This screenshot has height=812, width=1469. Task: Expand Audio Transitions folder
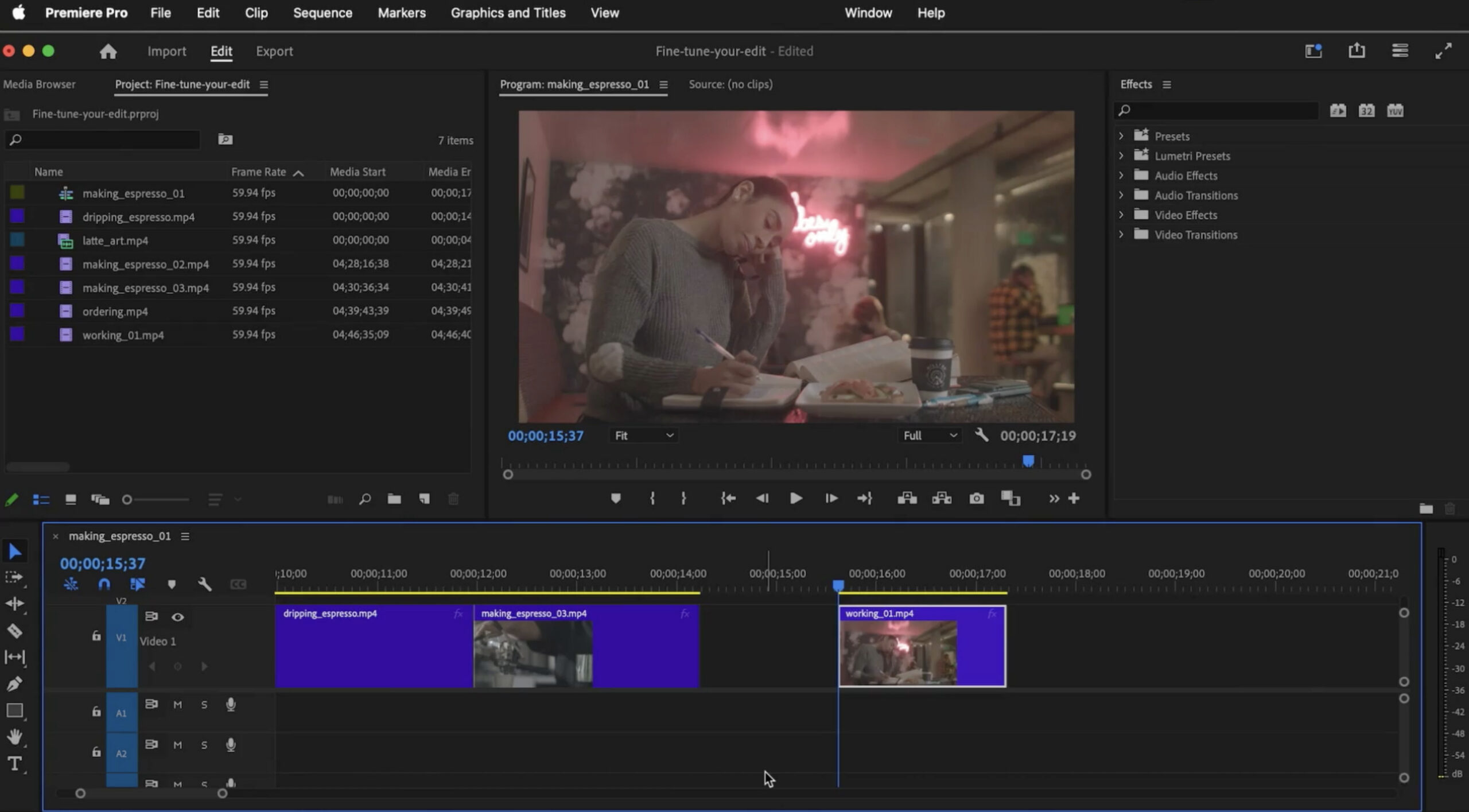tap(1121, 195)
